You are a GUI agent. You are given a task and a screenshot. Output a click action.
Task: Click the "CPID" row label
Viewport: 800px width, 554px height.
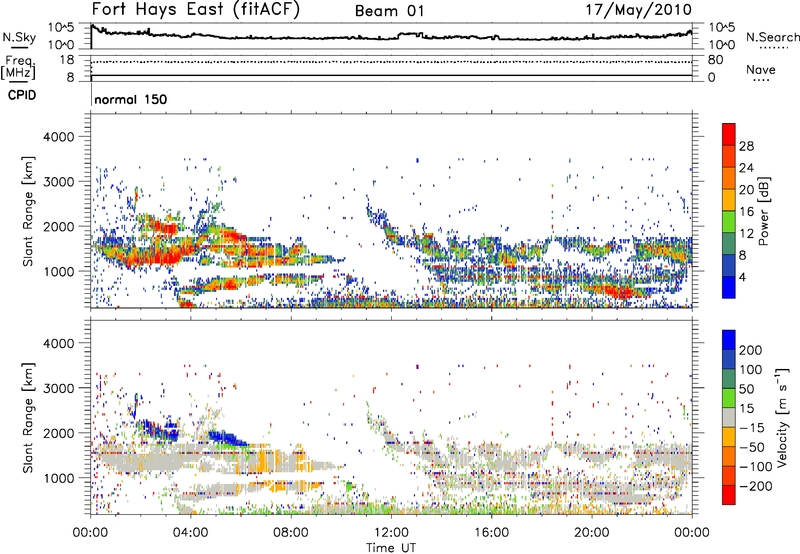(x=22, y=95)
